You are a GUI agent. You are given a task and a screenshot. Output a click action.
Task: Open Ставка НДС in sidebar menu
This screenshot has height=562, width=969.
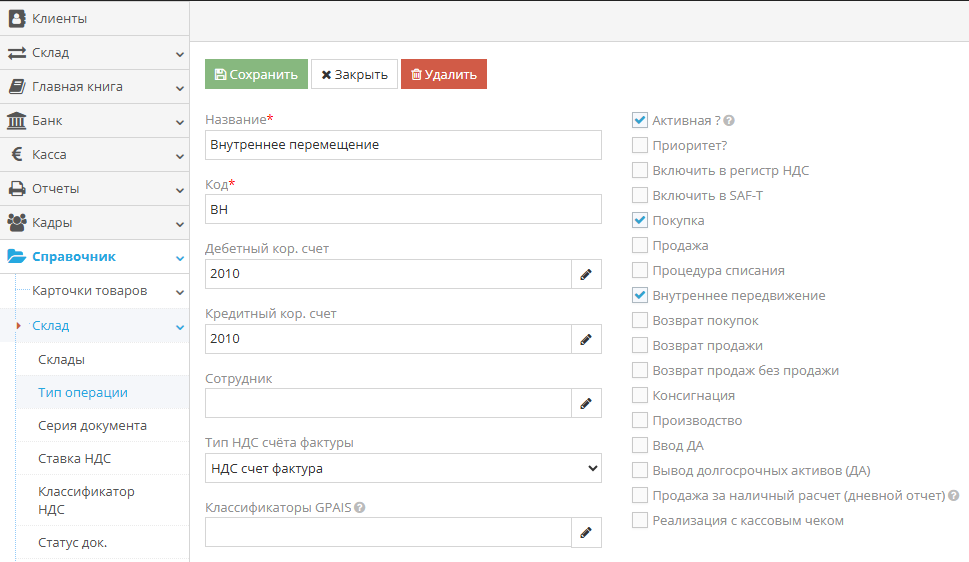(74, 459)
